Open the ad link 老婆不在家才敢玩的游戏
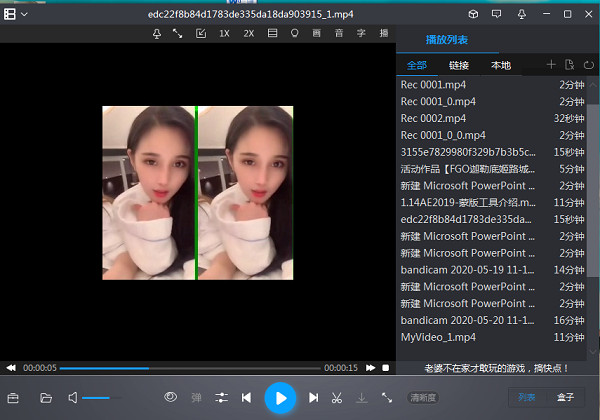The height and width of the screenshot is (420, 600). click(x=496, y=368)
